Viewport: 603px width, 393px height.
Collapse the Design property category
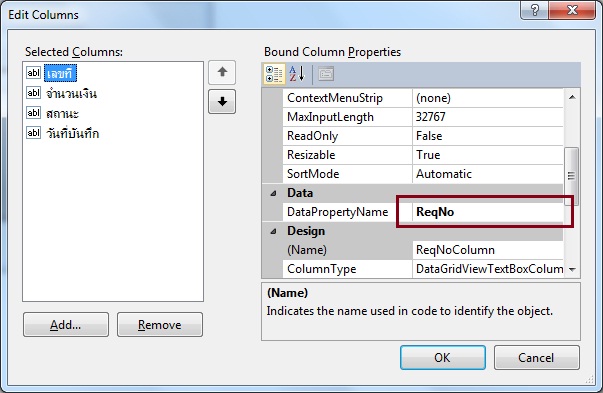coord(273,231)
